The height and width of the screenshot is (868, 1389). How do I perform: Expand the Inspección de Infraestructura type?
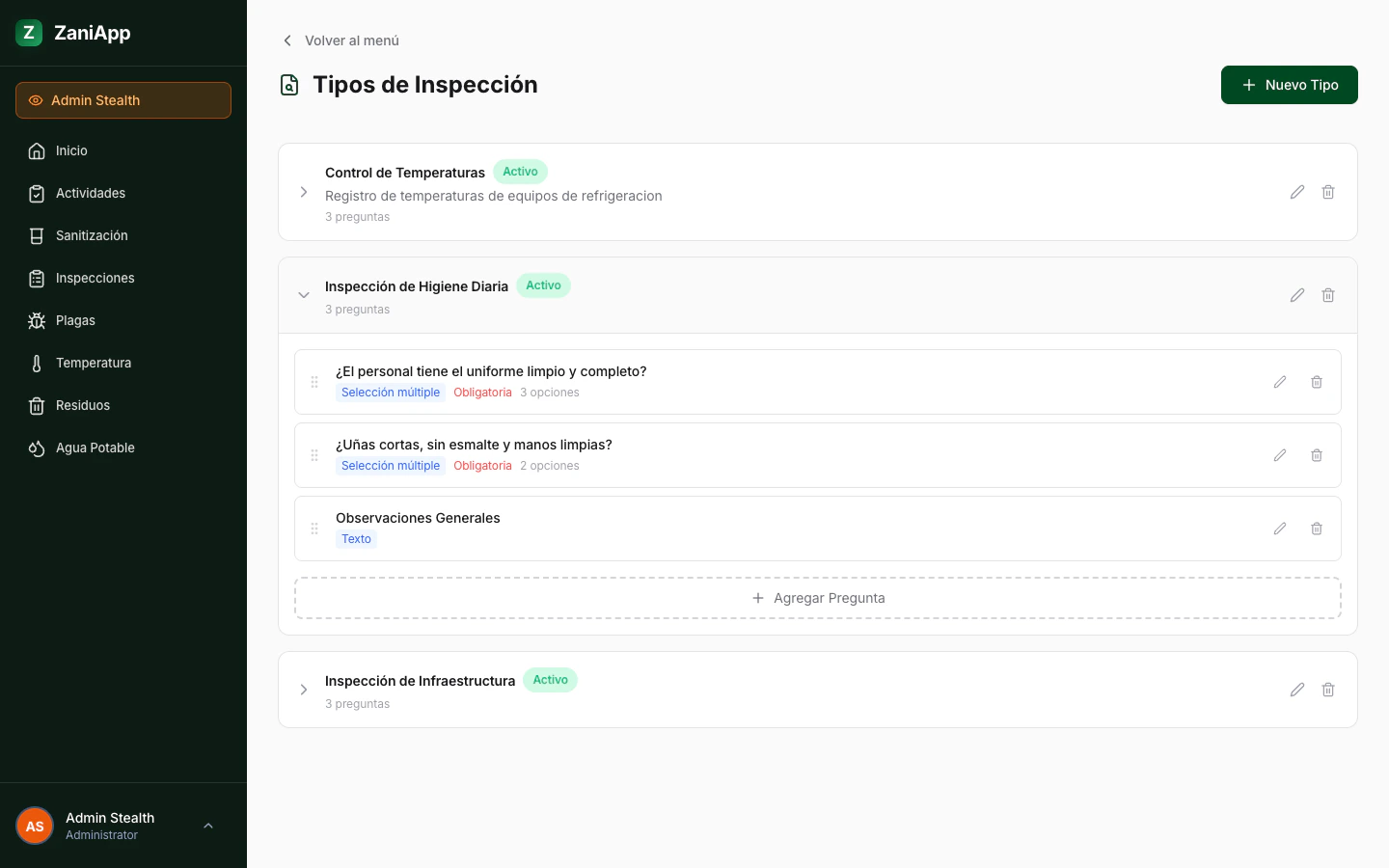(x=304, y=690)
